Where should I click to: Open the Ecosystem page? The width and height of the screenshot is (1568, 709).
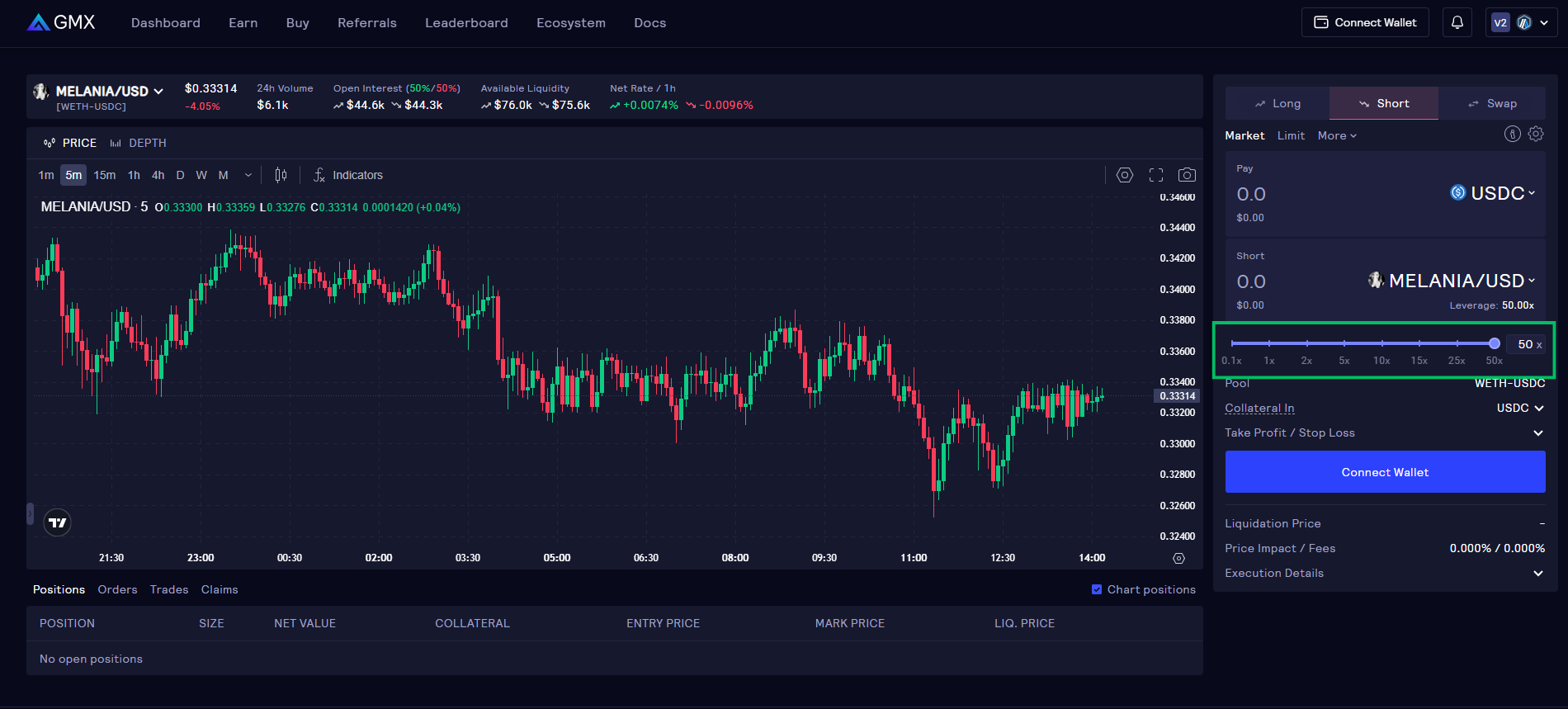click(571, 23)
